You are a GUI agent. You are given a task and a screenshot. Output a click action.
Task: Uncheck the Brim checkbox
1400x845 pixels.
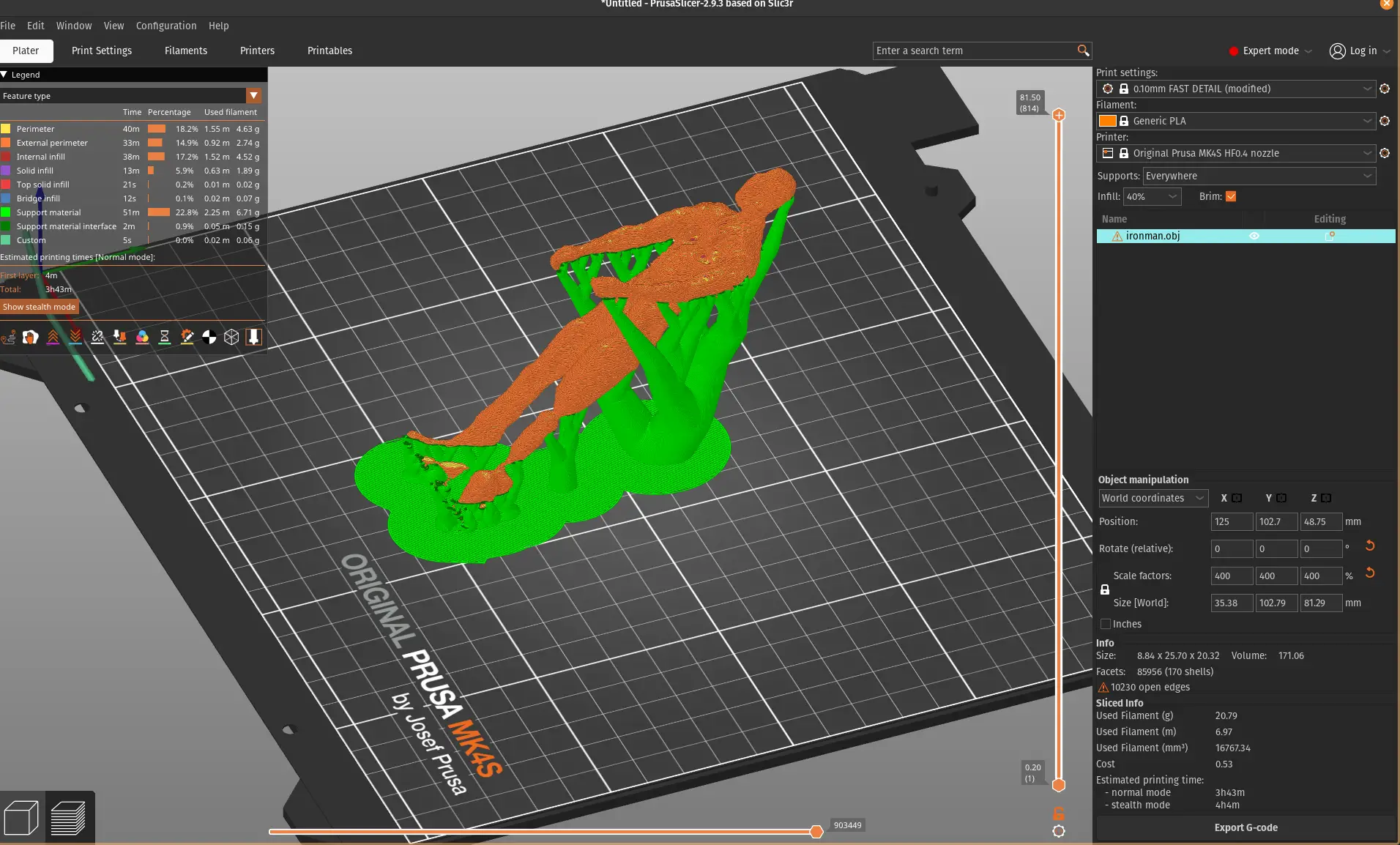point(1231,196)
